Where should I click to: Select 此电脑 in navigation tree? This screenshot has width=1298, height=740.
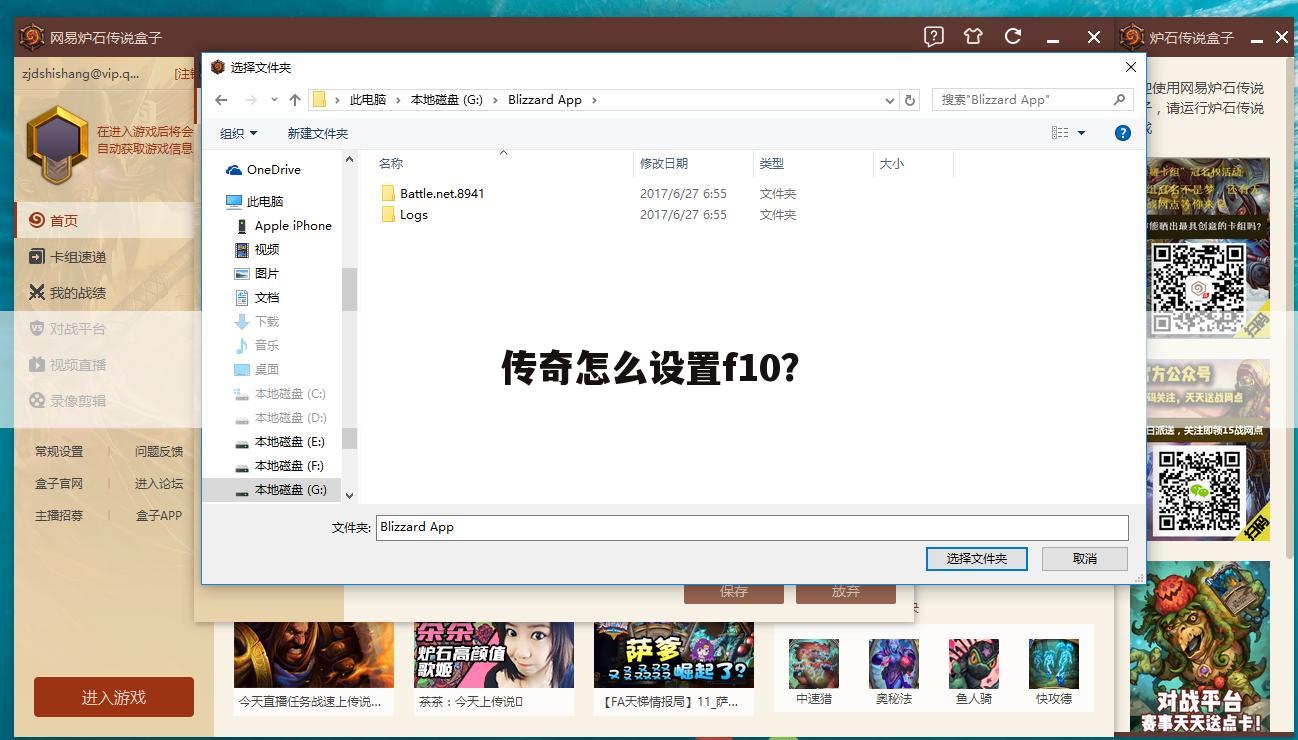click(255, 201)
